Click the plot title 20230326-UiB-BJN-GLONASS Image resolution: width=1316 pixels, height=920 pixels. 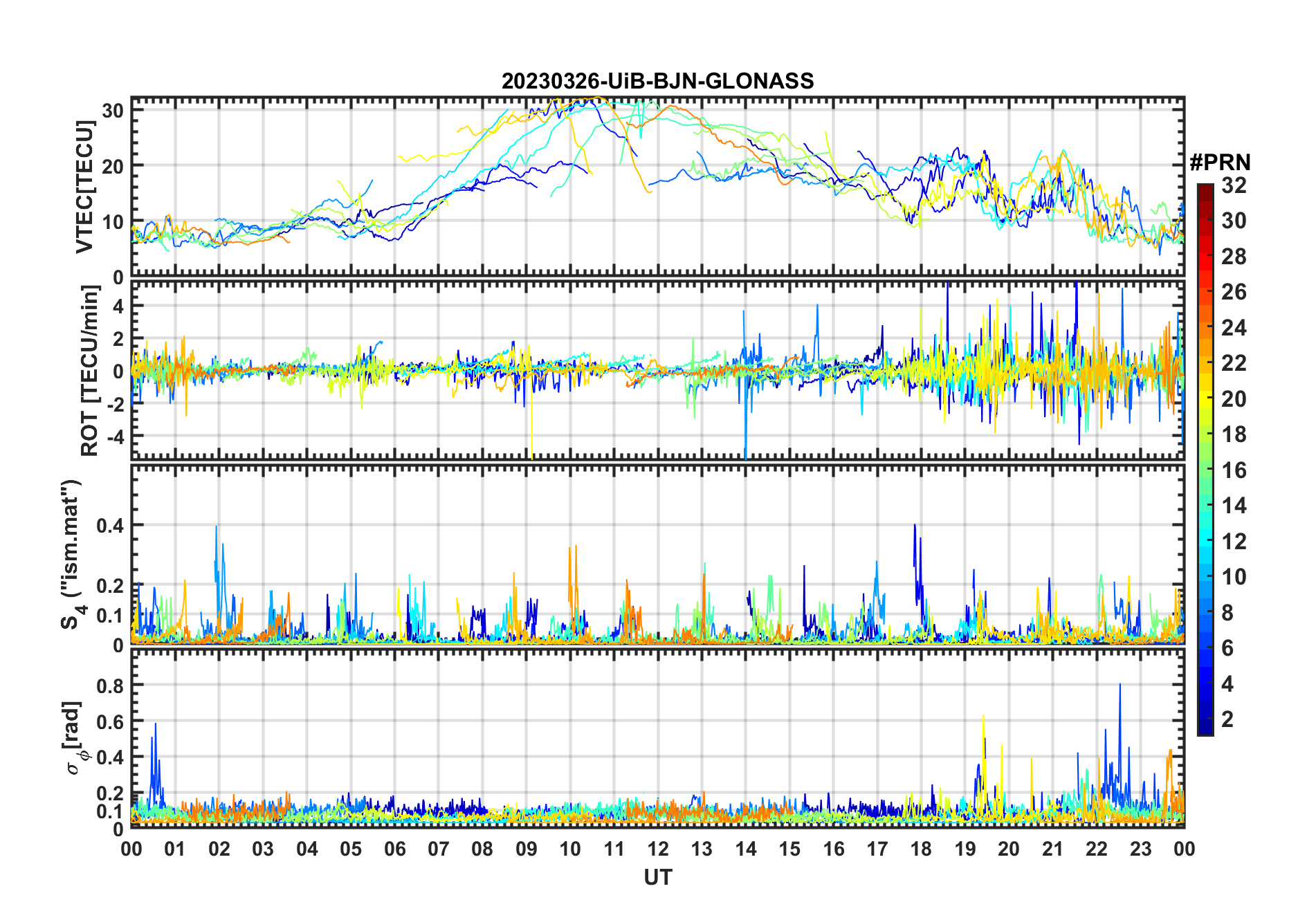tap(657, 81)
